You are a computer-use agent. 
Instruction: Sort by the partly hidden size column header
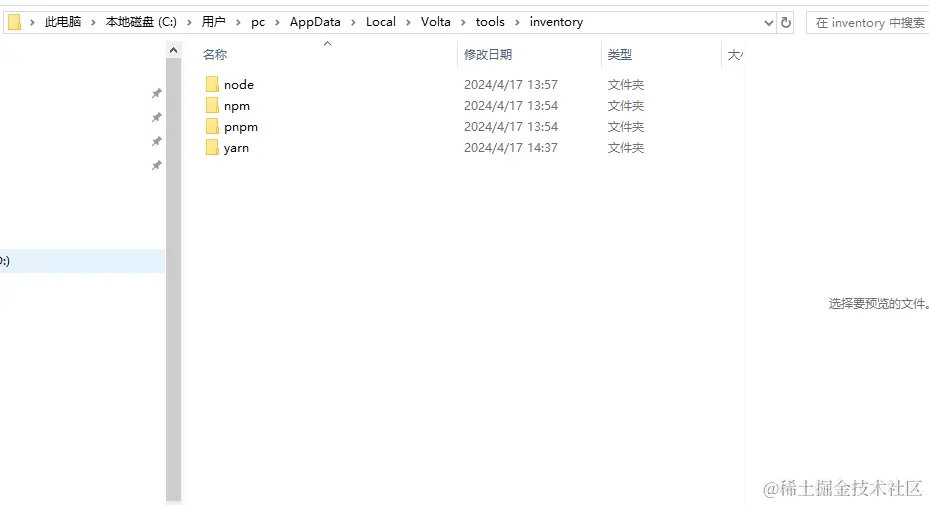tap(735, 55)
